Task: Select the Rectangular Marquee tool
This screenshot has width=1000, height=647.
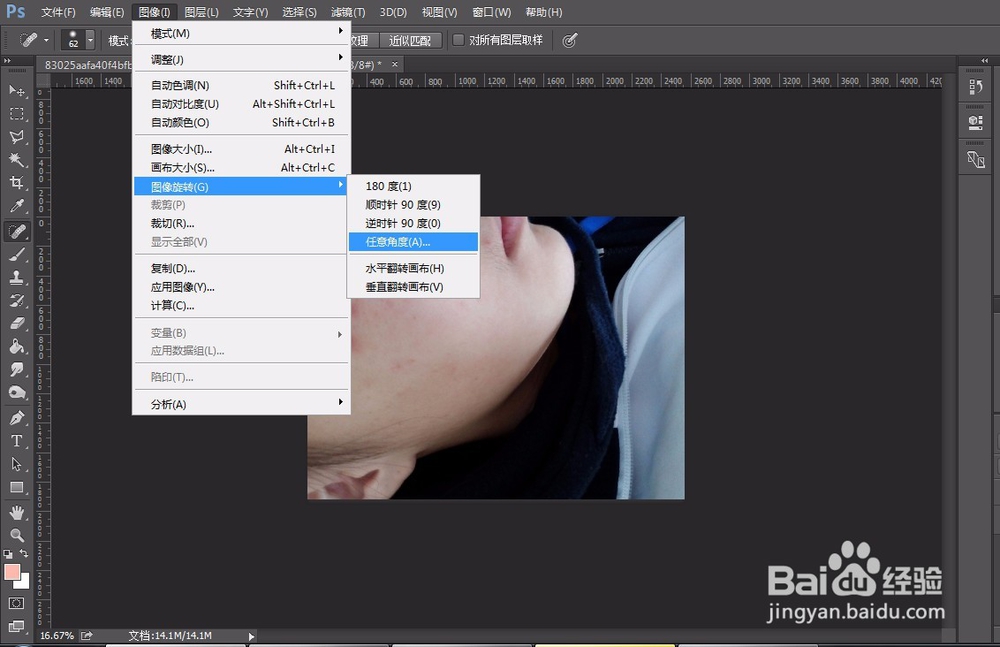Action: [17, 114]
